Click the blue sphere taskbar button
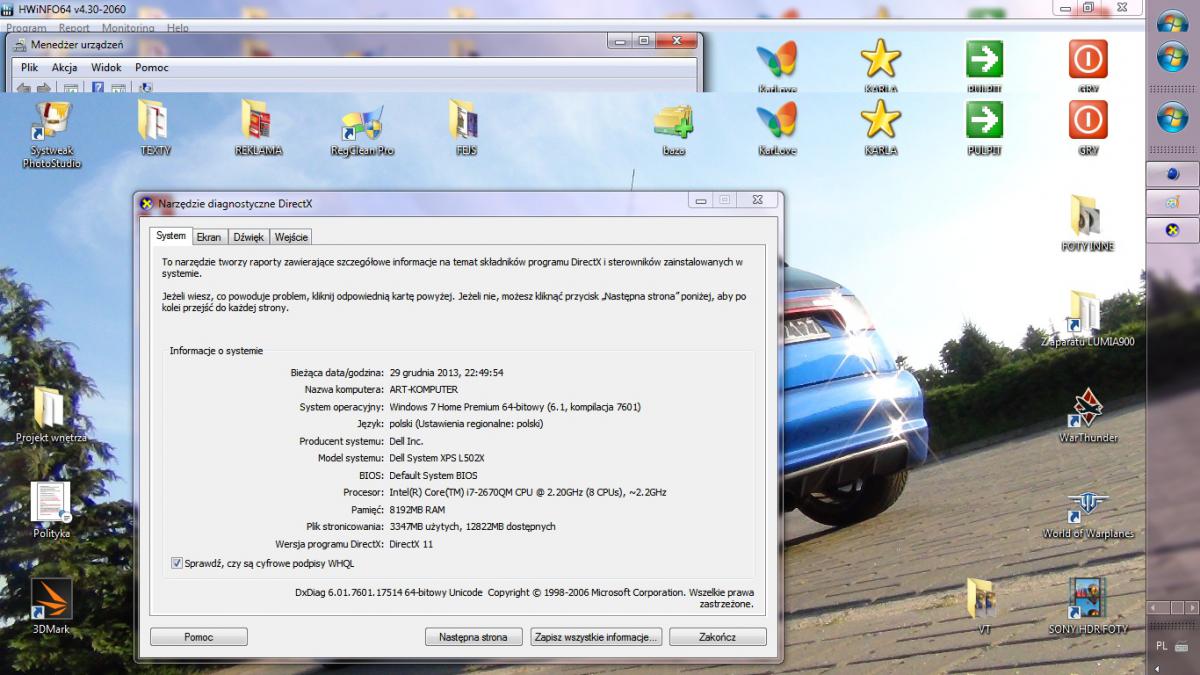 (x=1172, y=174)
